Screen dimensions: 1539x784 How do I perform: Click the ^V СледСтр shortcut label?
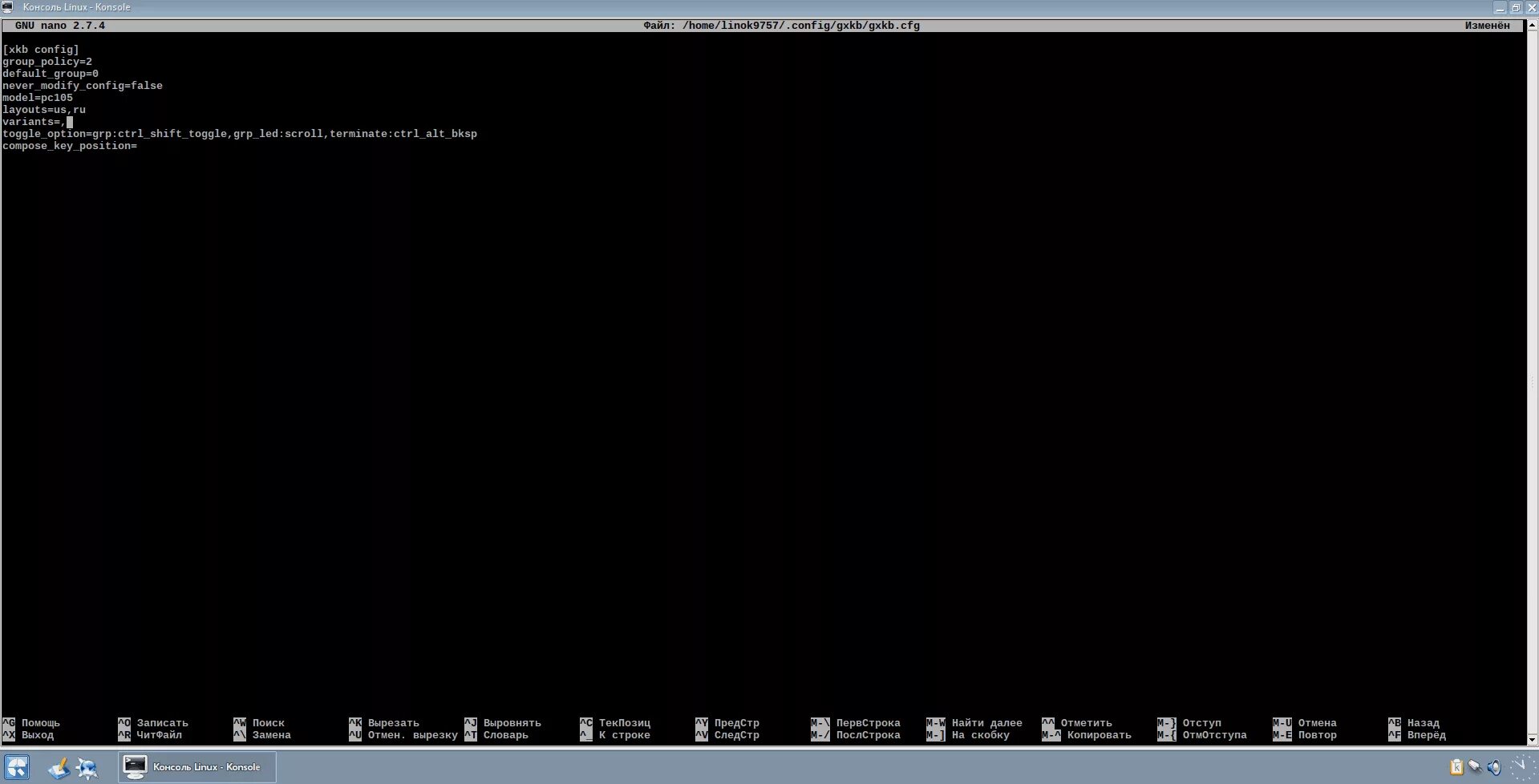click(727, 735)
